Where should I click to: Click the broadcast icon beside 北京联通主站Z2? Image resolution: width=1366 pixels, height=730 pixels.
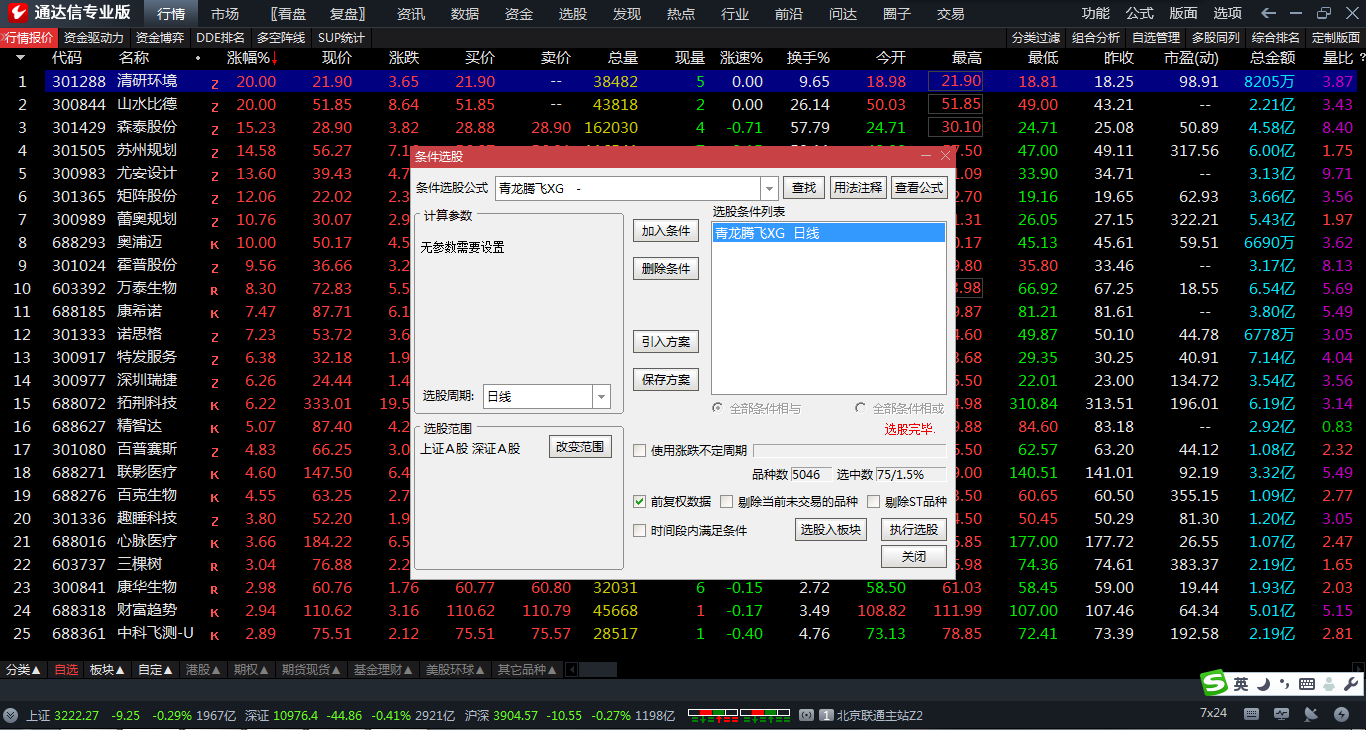point(806,715)
